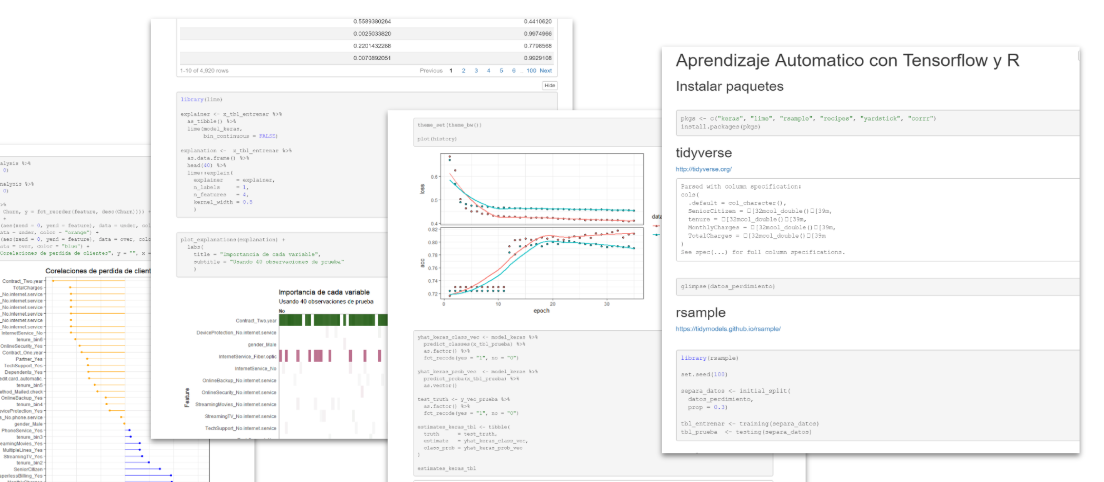
Task: Click the acc training history chart
Action: pos(542,262)
